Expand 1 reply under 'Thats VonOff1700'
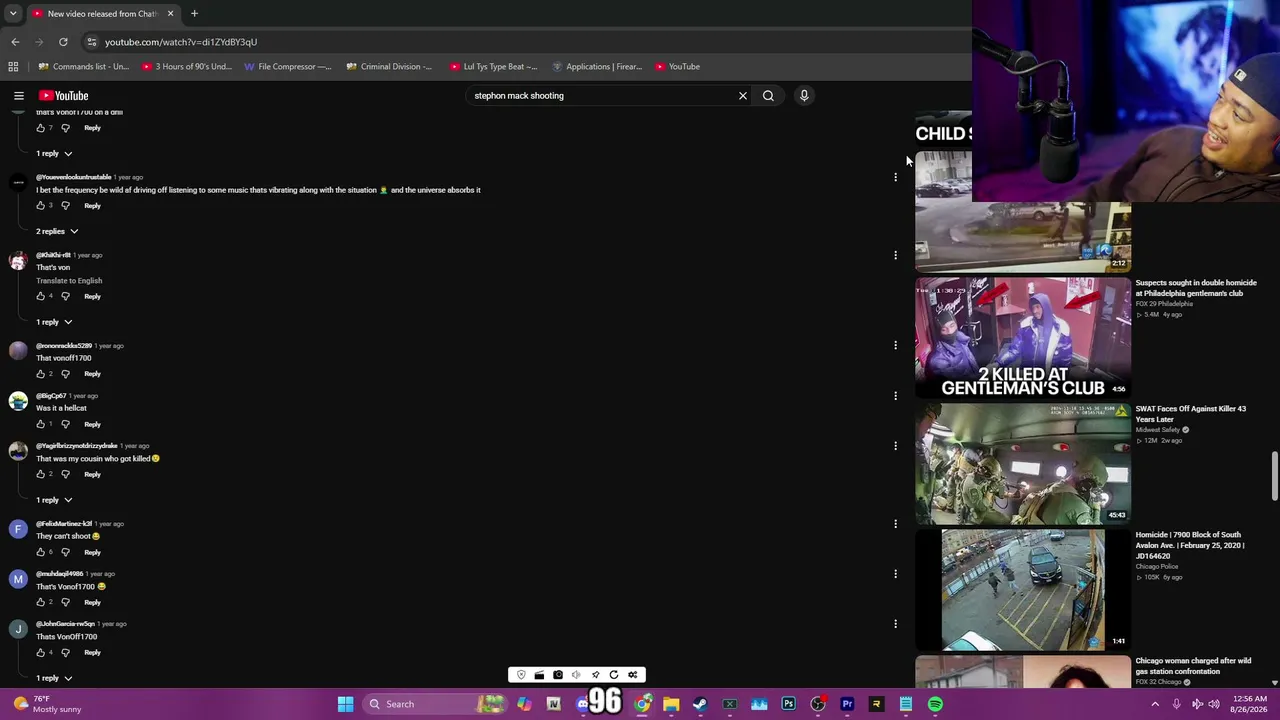 coord(55,678)
